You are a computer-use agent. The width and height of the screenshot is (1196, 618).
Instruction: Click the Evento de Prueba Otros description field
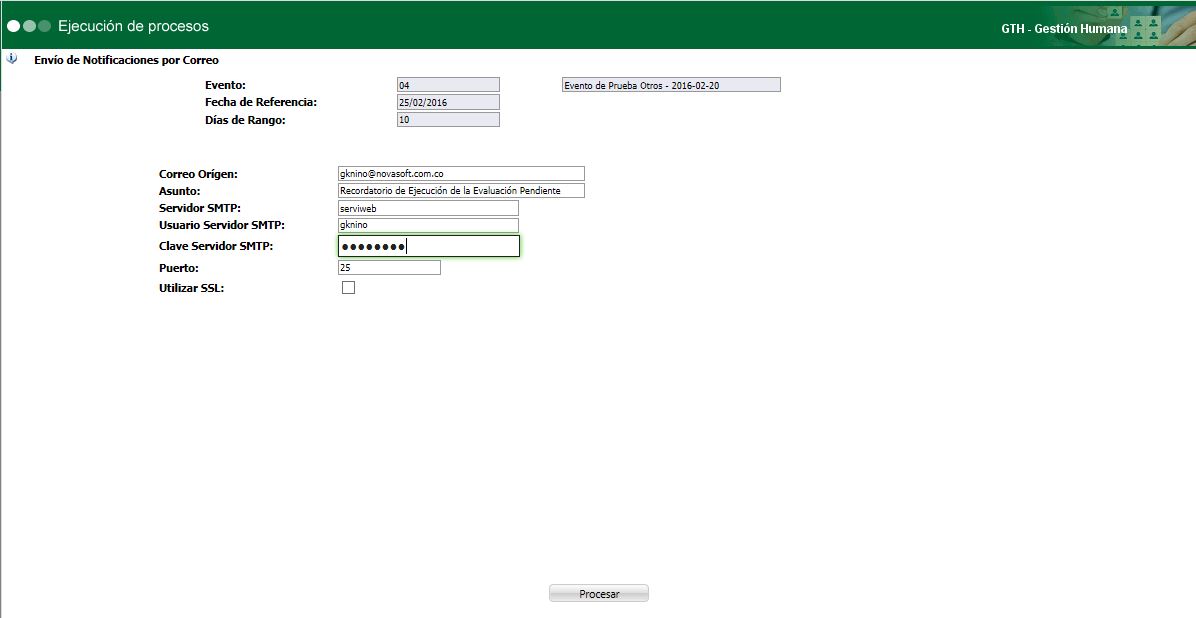671,85
